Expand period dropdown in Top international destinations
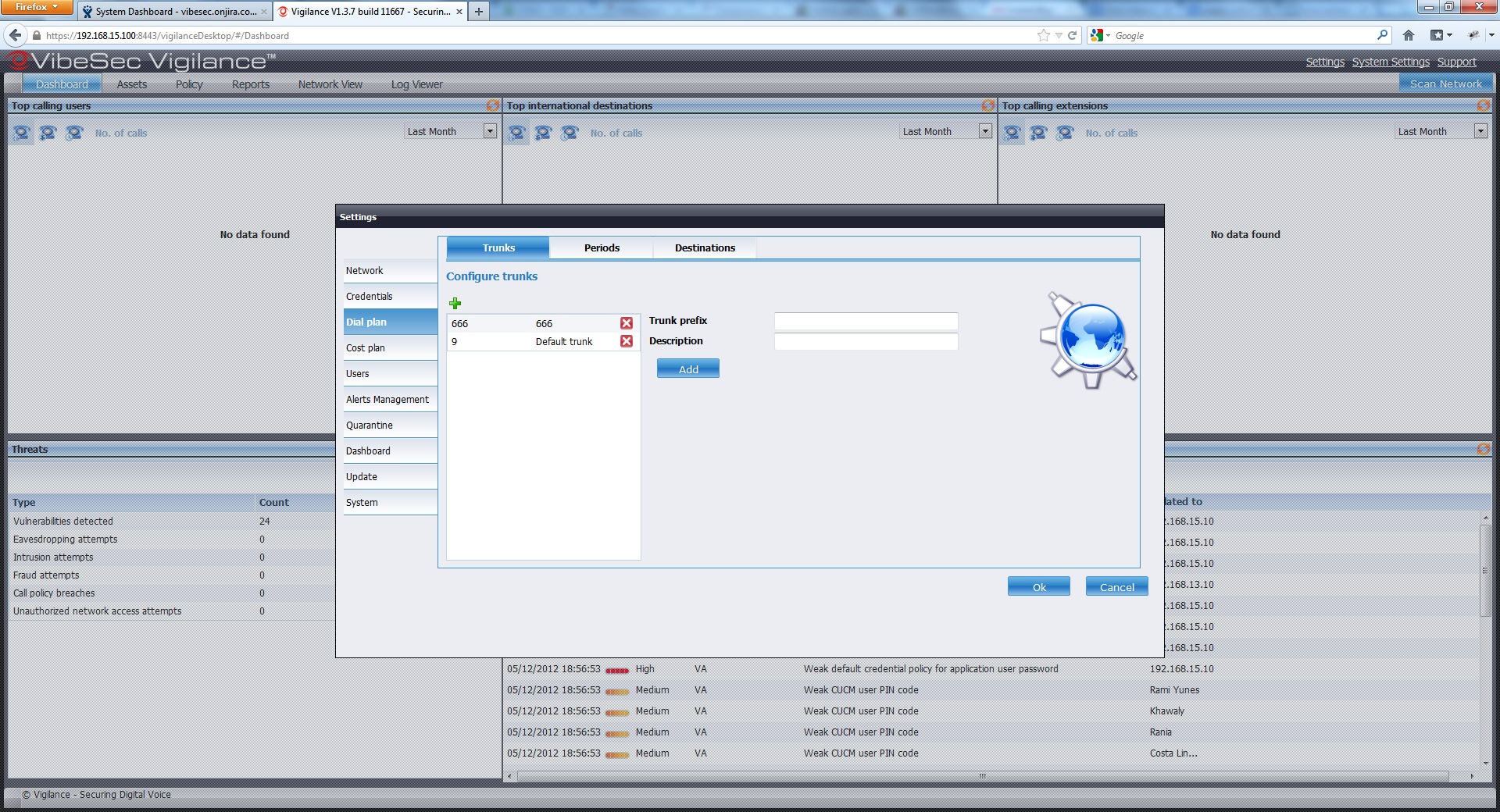The image size is (1500, 812). 985,131
